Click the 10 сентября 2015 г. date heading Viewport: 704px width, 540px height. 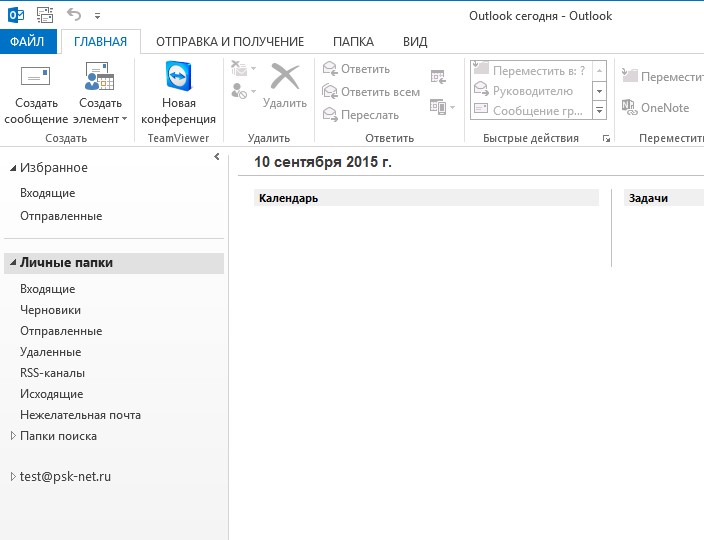click(323, 162)
